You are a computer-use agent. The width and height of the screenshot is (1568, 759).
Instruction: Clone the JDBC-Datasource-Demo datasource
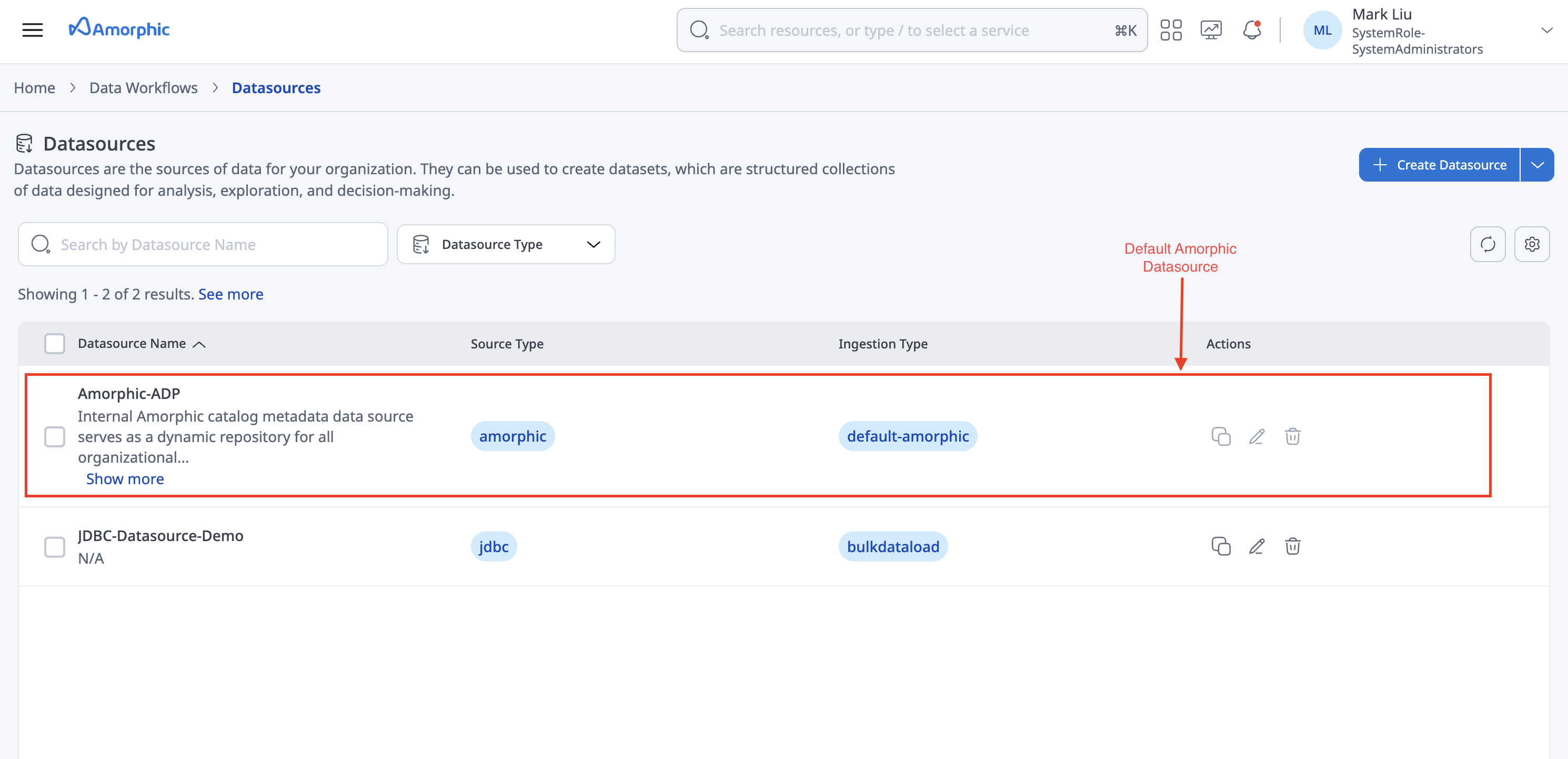click(1220, 546)
